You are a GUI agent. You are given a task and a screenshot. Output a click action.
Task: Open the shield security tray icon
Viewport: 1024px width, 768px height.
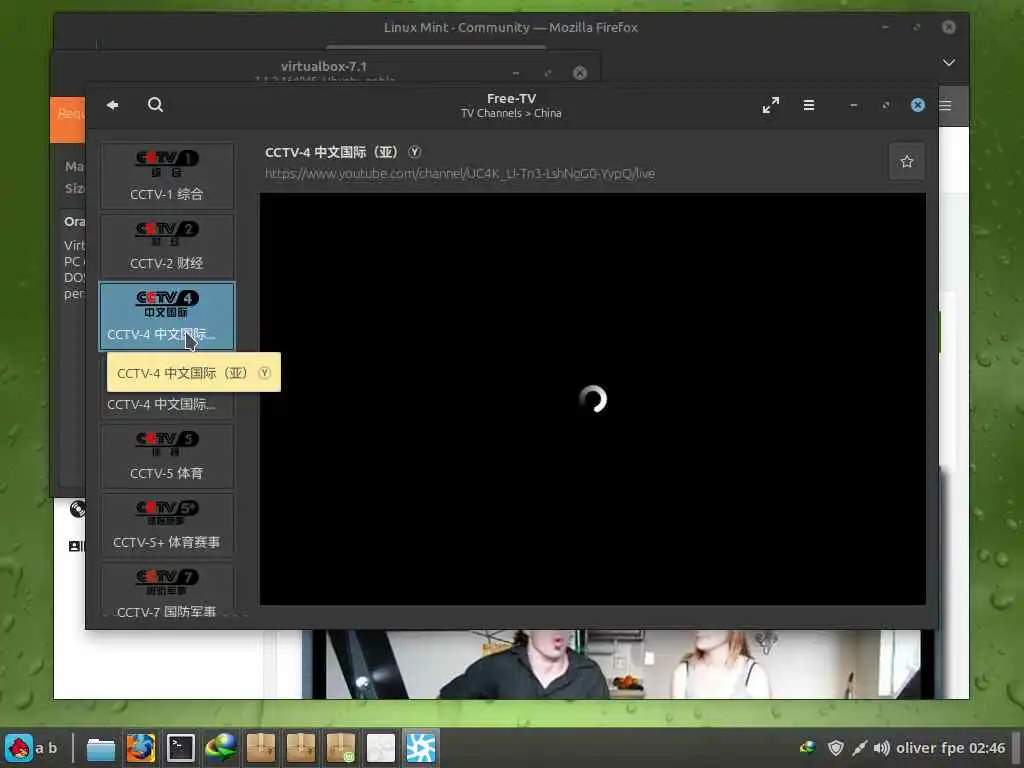tap(836, 748)
